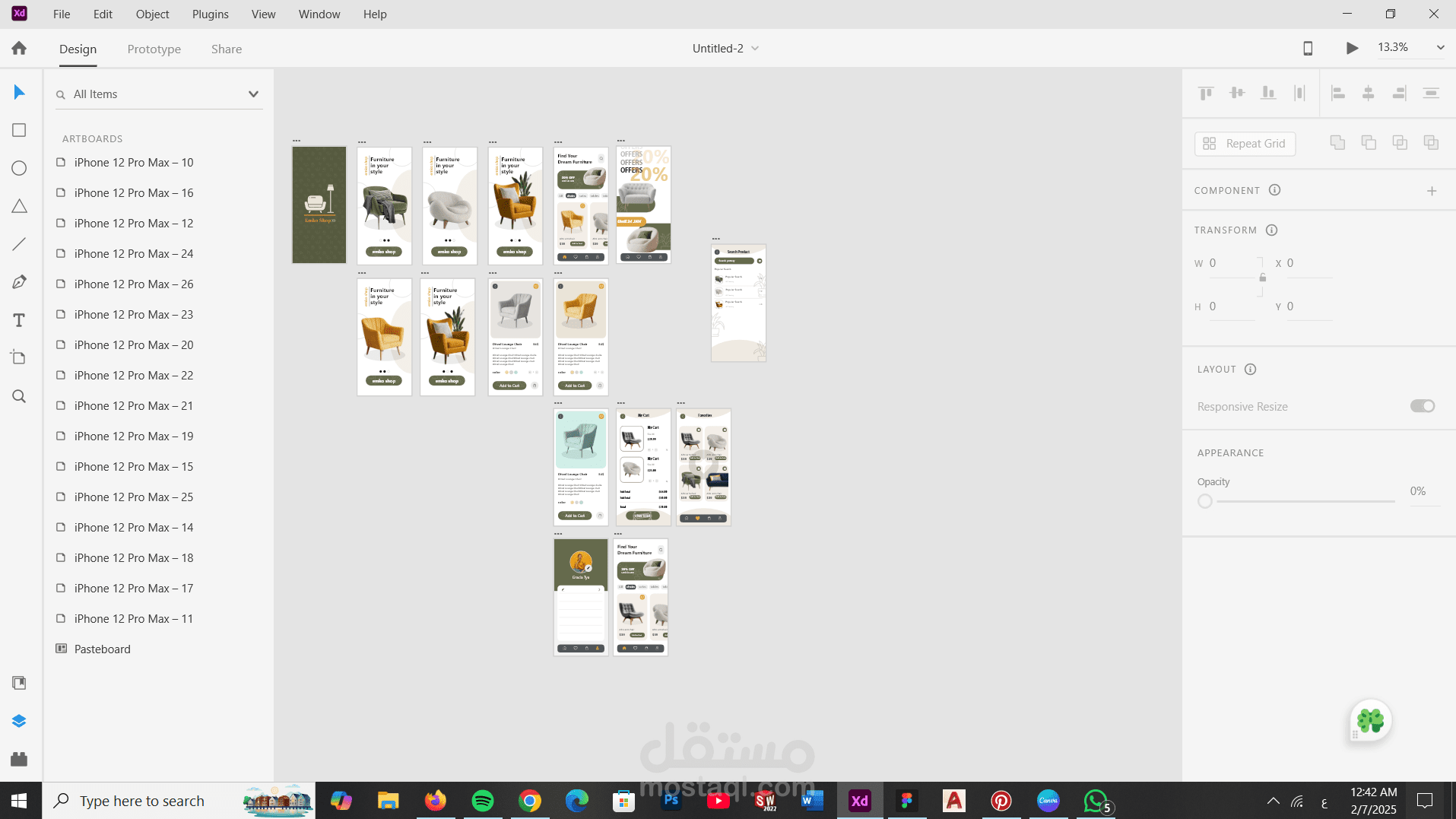Add a component with plus button

(x=1432, y=191)
